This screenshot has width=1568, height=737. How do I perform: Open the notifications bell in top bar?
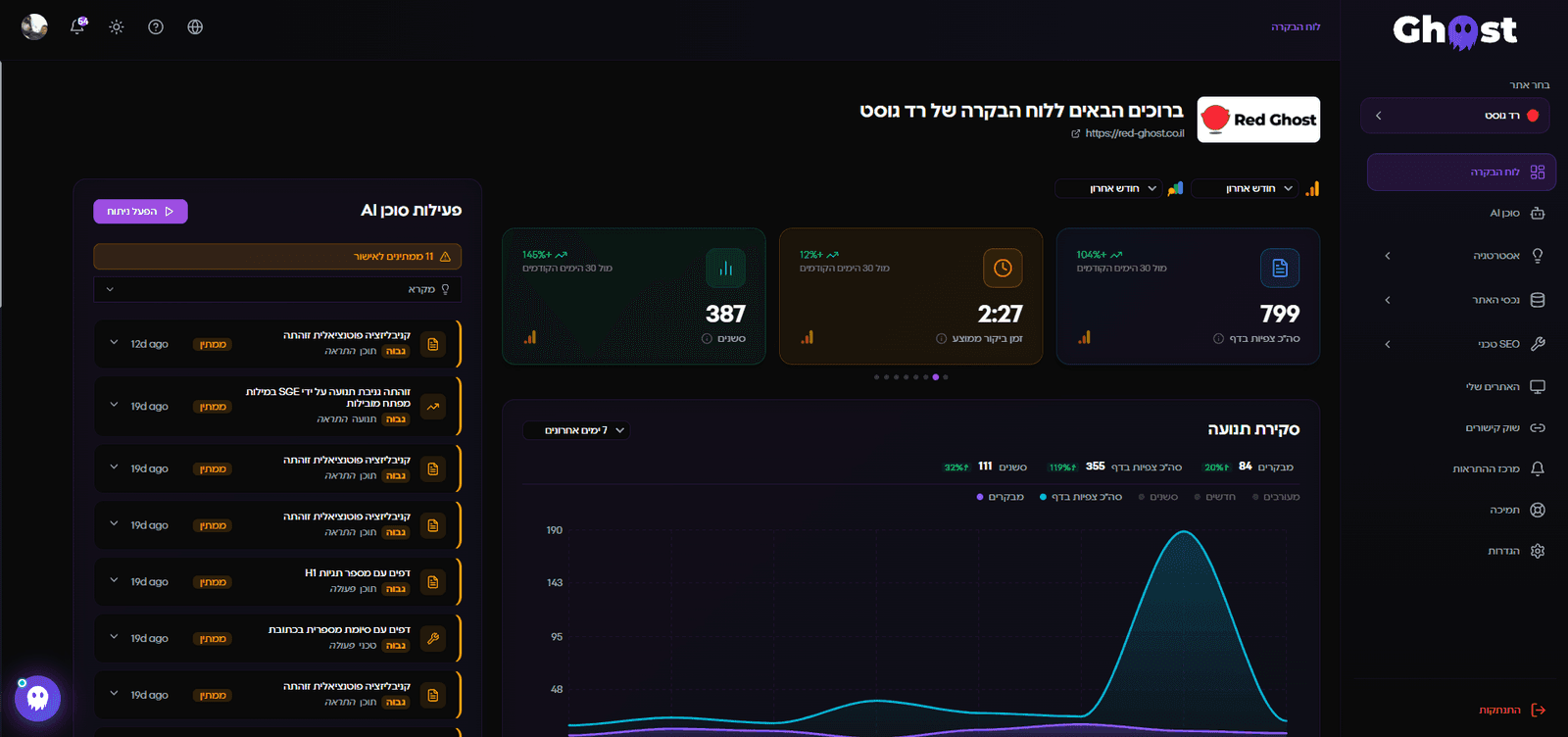pyautogui.click(x=77, y=26)
